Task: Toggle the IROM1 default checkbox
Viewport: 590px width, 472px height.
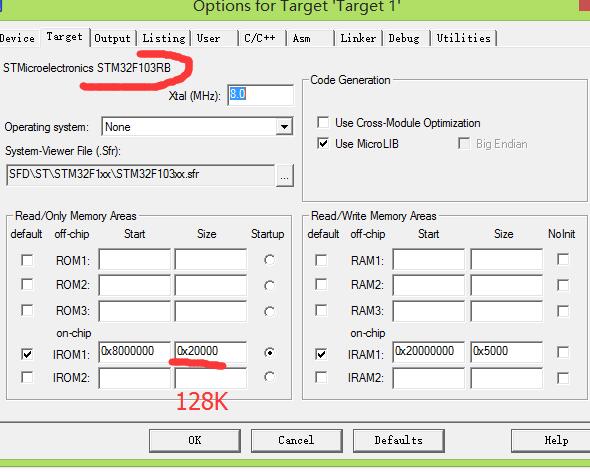Action: coord(27,354)
